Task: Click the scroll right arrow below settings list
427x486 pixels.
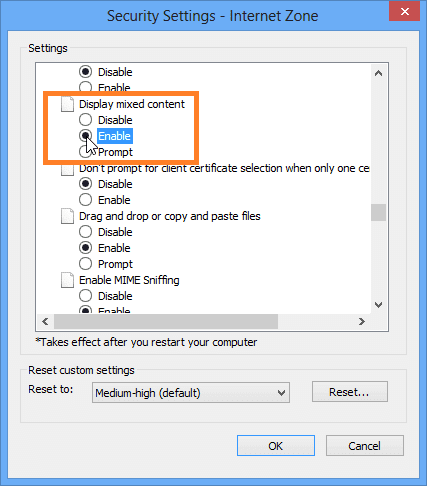Action: coord(362,321)
